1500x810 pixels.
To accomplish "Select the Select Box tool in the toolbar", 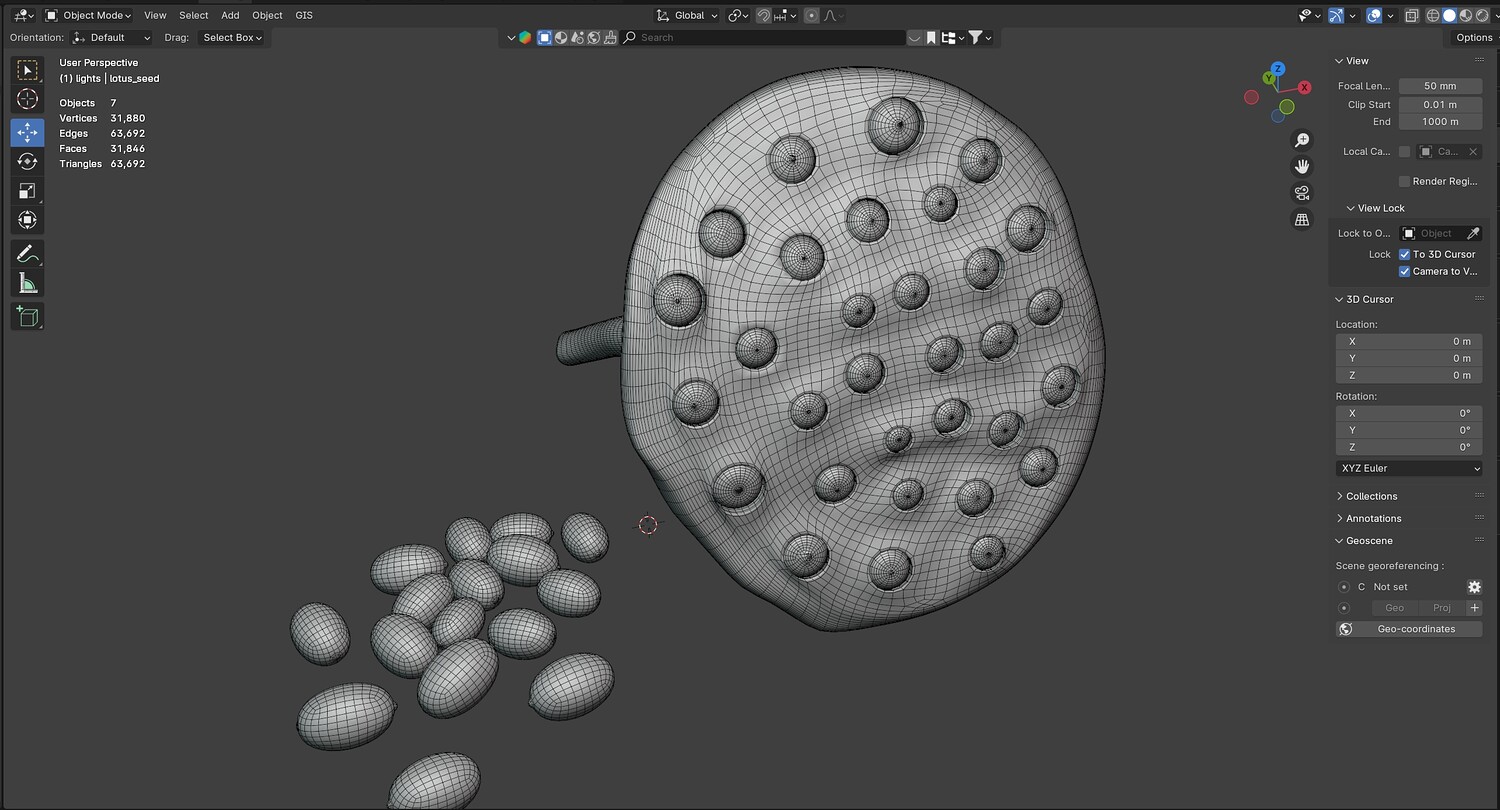I will pos(27,70).
